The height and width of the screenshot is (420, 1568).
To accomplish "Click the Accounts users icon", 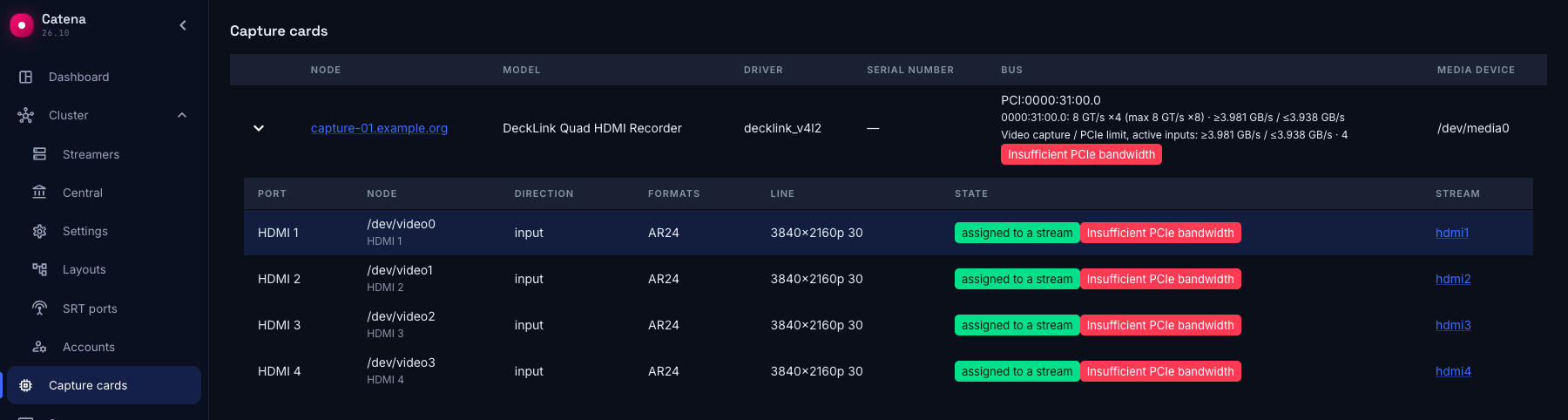I will [x=39, y=347].
